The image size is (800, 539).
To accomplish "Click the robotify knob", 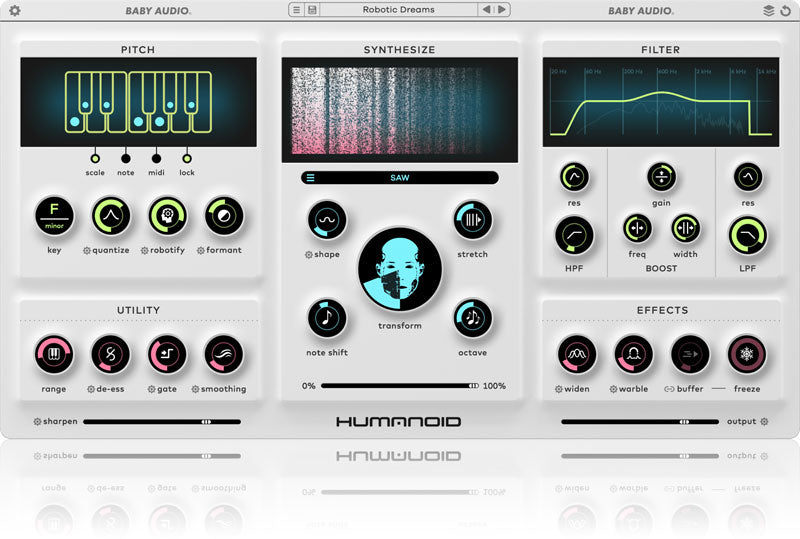I will (x=167, y=216).
